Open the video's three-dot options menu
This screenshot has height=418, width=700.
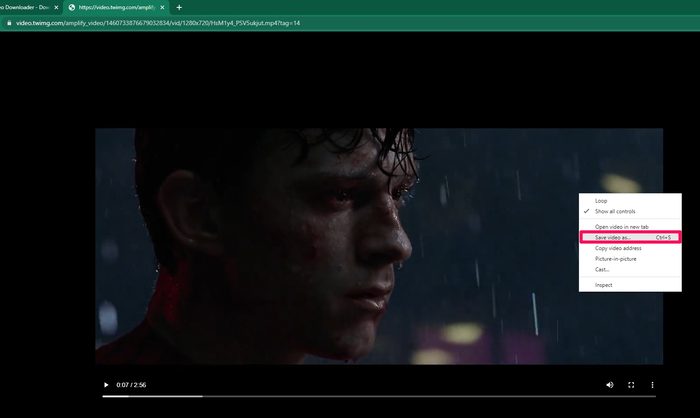click(652, 385)
